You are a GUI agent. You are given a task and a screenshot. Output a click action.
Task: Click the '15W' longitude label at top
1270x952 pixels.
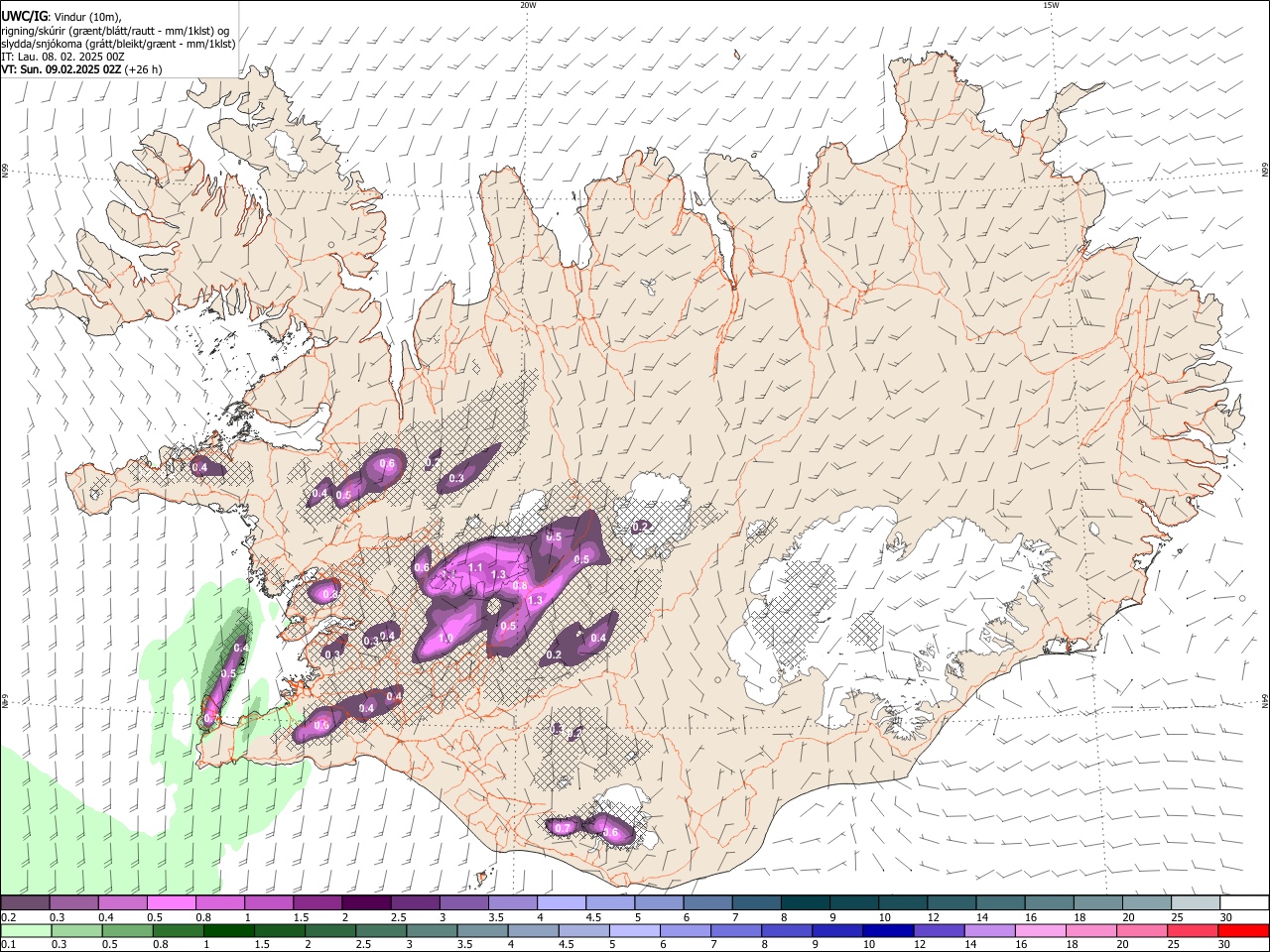1051,5
